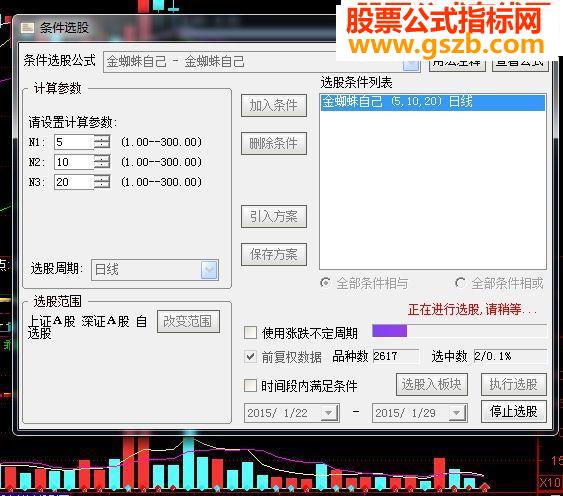The width and height of the screenshot is (563, 496).
Task: Click the 删除条件 button
Action: [274, 143]
